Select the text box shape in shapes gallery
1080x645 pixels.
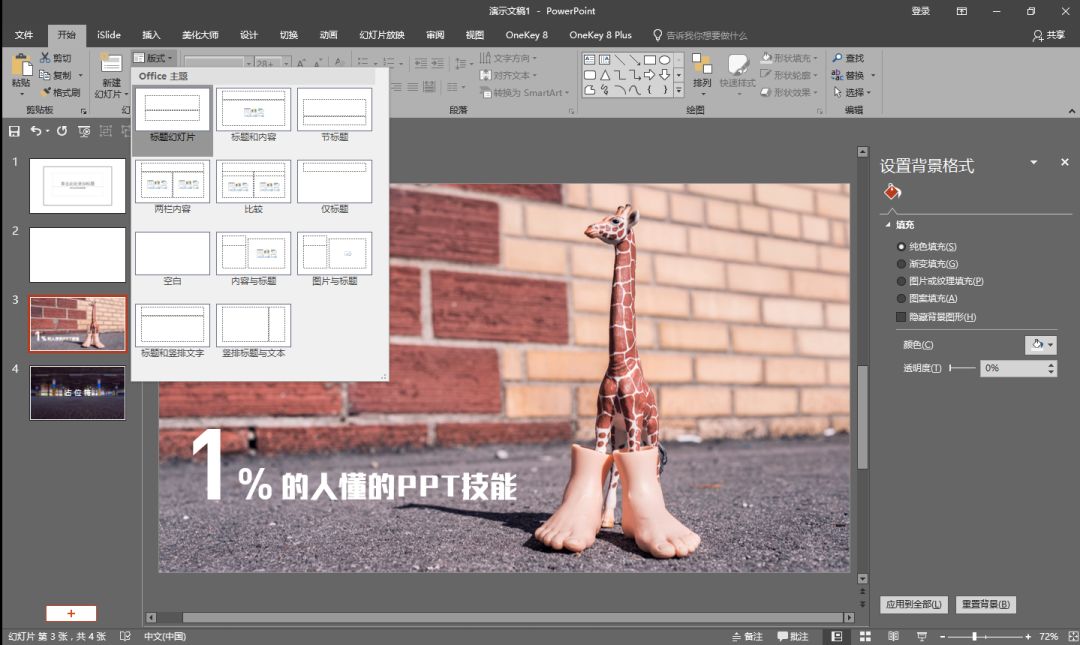pos(590,60)
